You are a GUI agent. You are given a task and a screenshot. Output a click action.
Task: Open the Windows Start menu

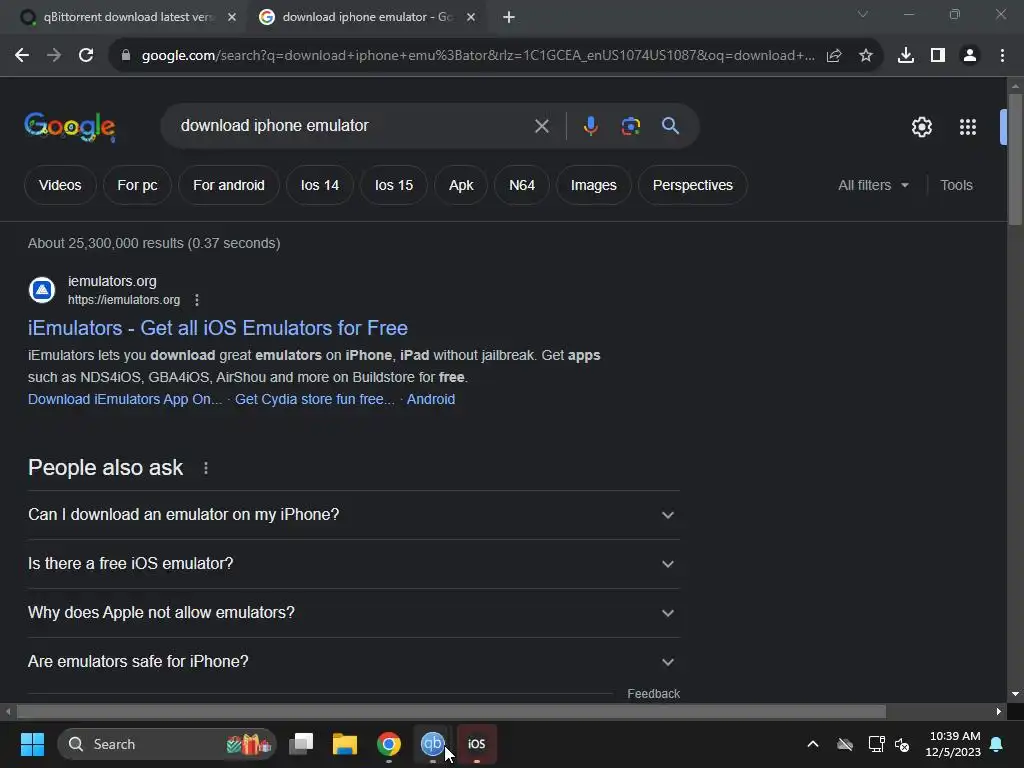point(32,744)
